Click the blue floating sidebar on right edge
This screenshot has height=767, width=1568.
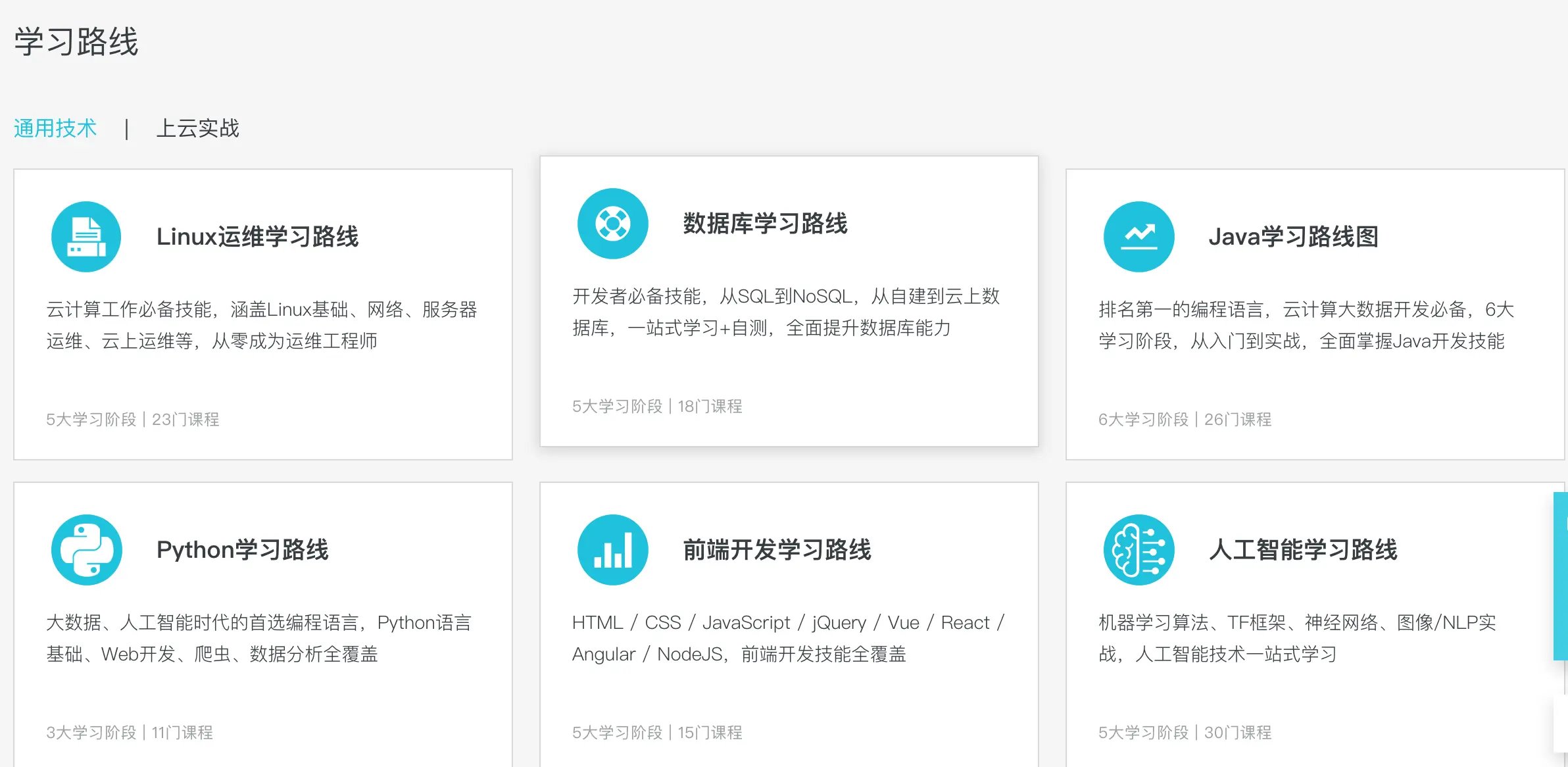[x=1560, y=576]
